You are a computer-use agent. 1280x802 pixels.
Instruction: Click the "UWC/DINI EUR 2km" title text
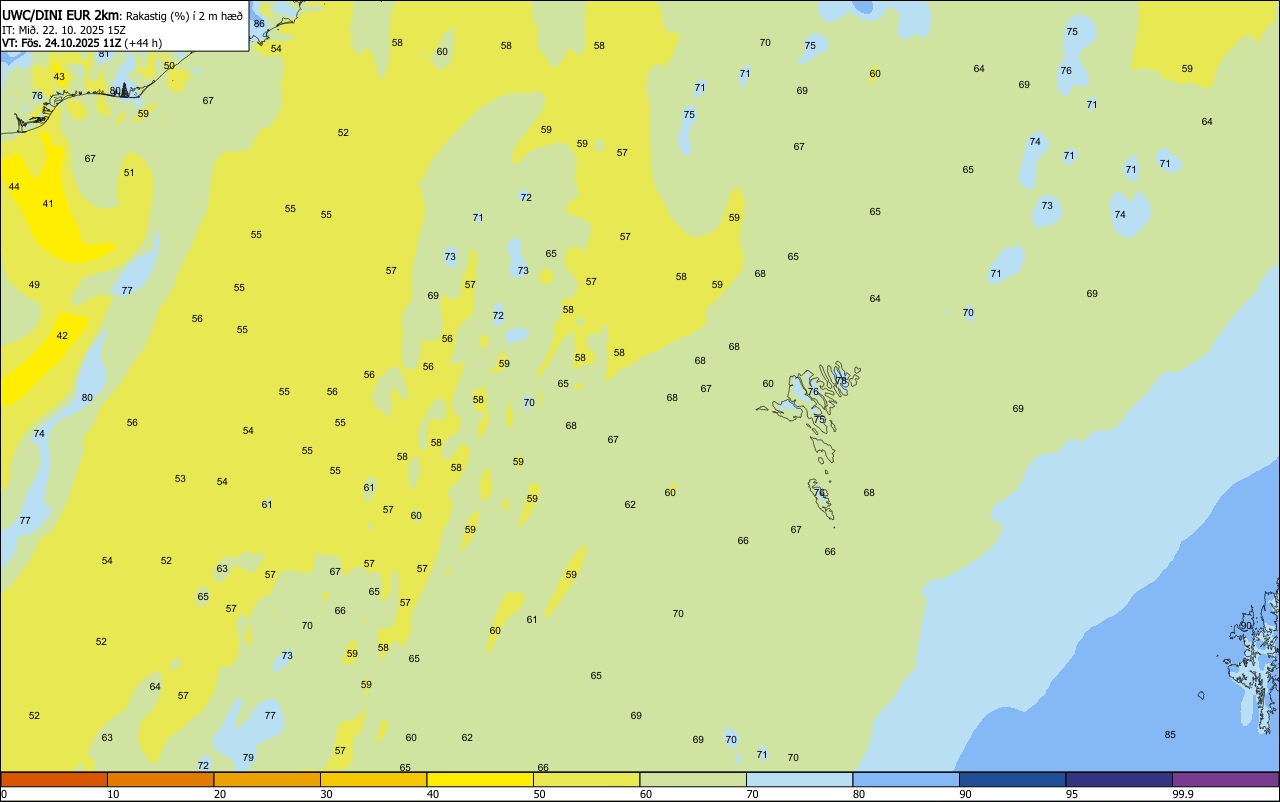pyautogui.click(x=61, y=15)
